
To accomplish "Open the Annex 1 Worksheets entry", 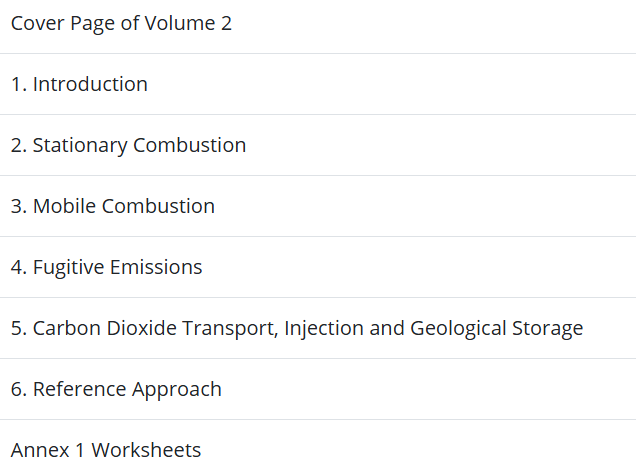I will (106, 450).
